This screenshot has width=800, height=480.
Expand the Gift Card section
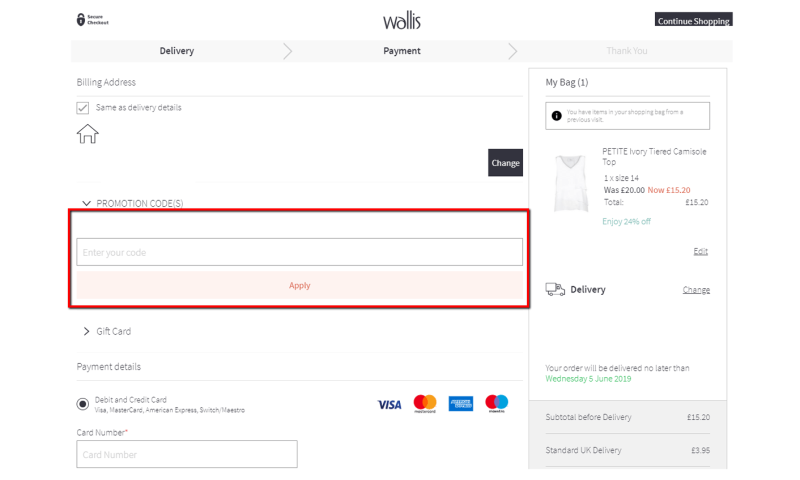point(87,331)
